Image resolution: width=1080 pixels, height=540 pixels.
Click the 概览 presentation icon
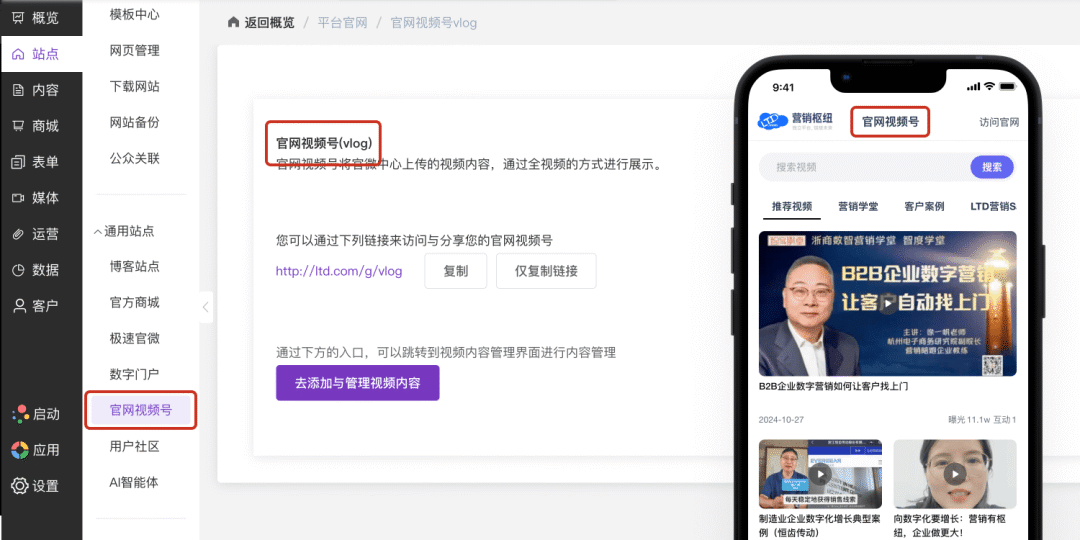click(x=19, y=18)
